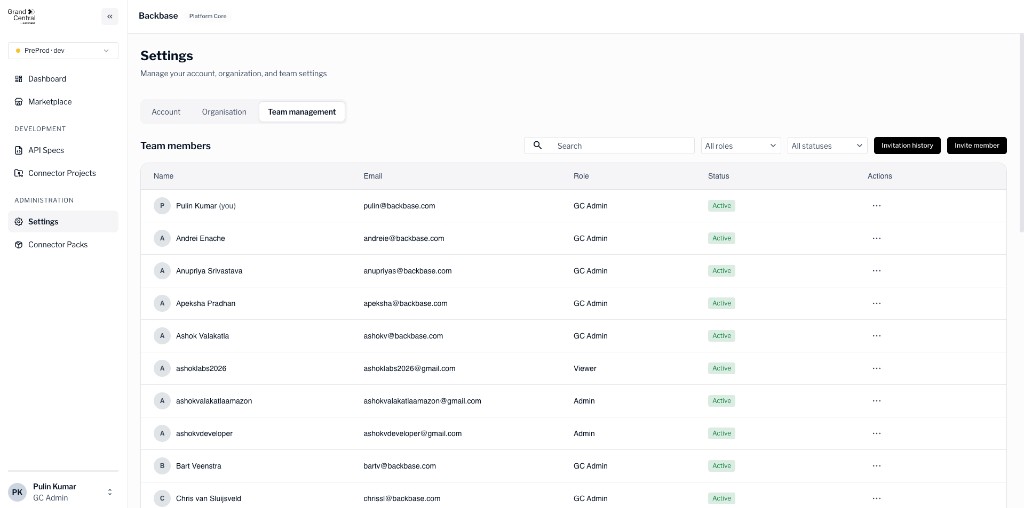Click the Admin role of ashokvdeveloper
Screen dimensions: 1024x508
(x=584, y=433)
